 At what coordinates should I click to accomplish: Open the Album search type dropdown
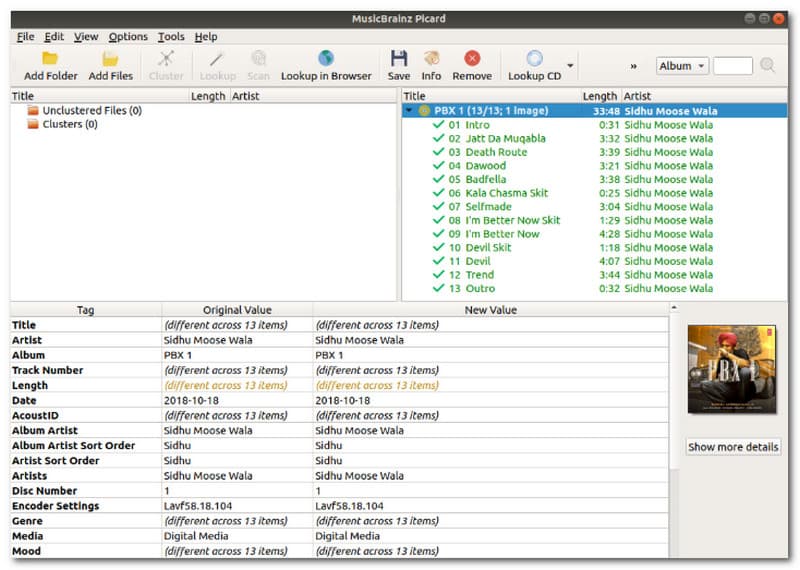[x=682, y=66]
